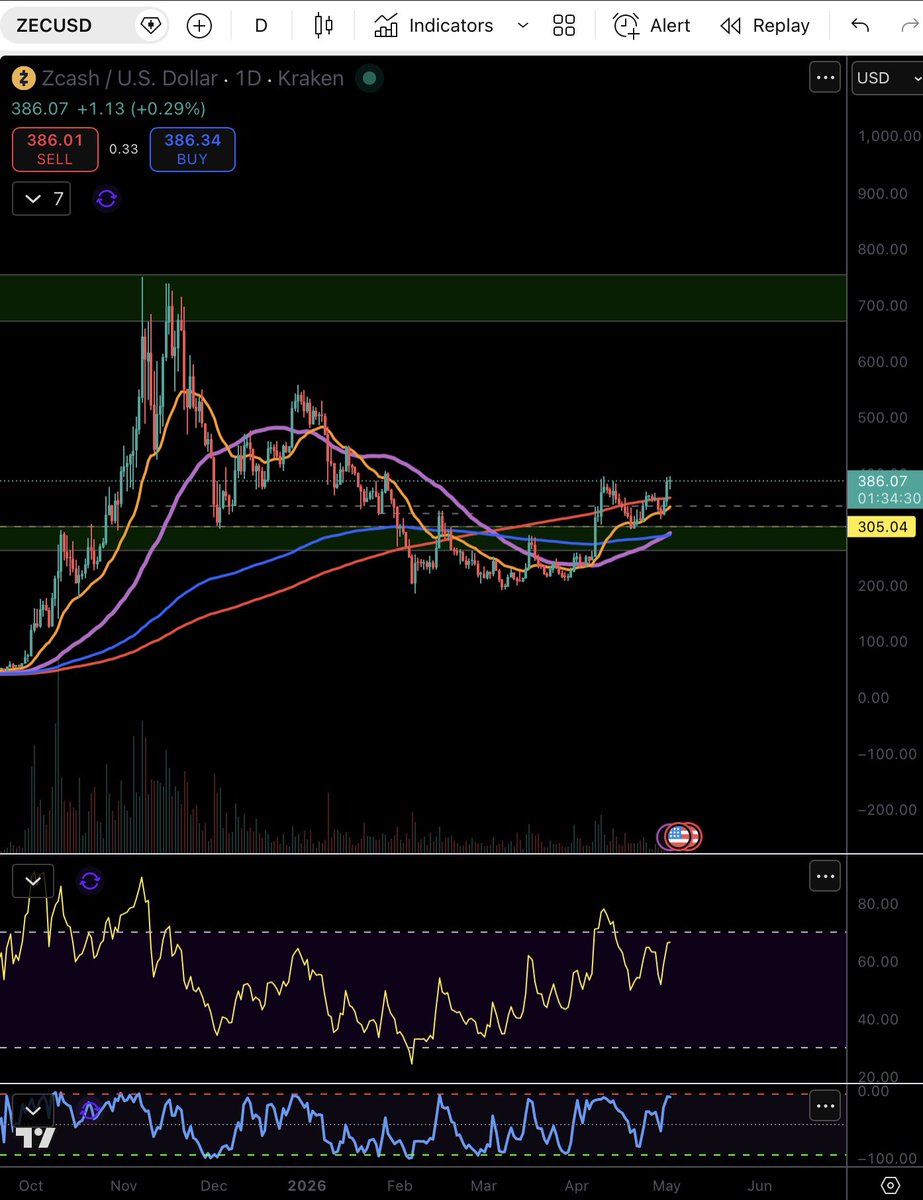This screenshot has width=923, height=1200.
Task: Click the diamond premium icon beside ZECUSD
Action: (150, 25)
